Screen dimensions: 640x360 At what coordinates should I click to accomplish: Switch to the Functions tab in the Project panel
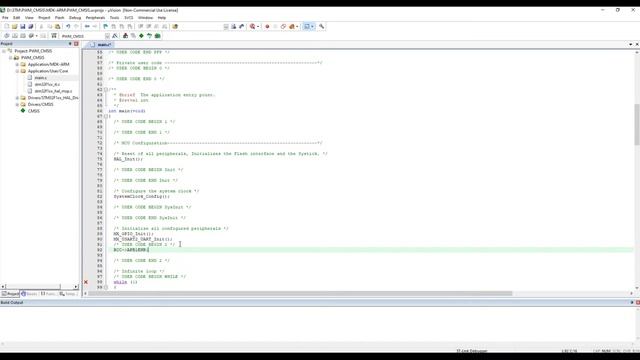coord(49,294)
